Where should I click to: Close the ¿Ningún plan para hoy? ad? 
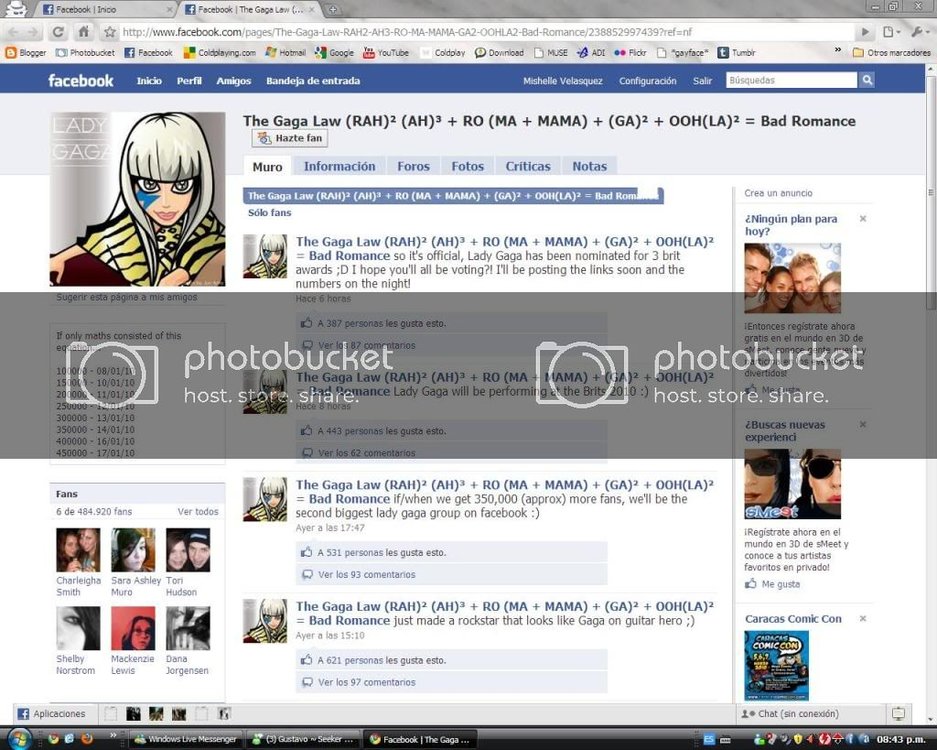[863, 219]
